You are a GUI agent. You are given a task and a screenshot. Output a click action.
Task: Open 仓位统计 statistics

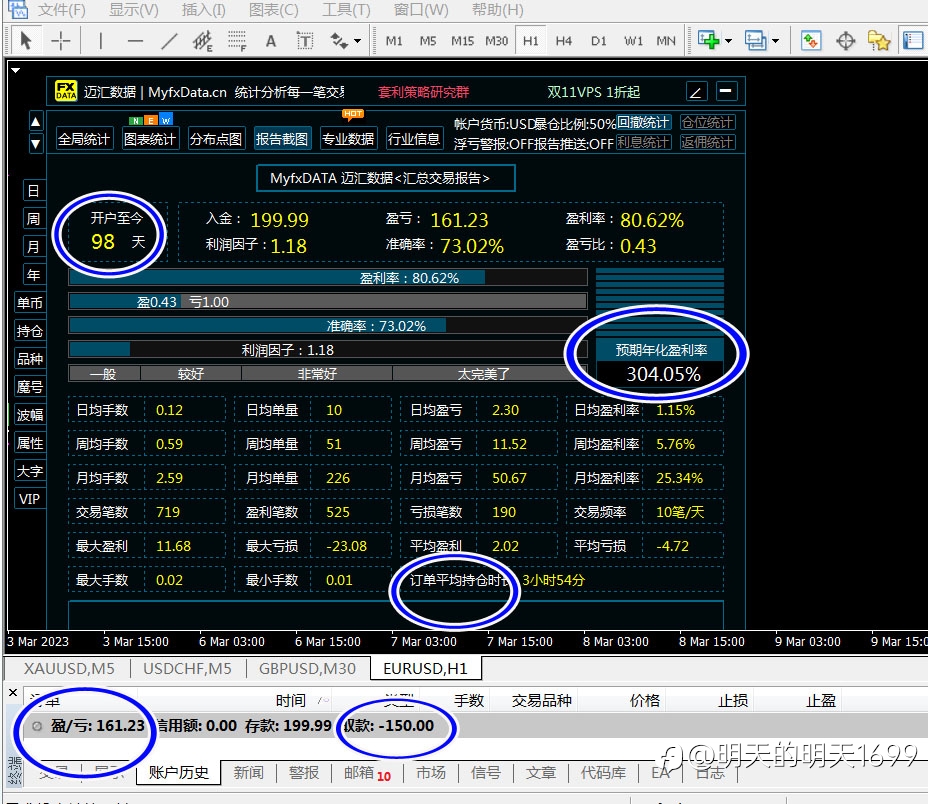point(708,123)
